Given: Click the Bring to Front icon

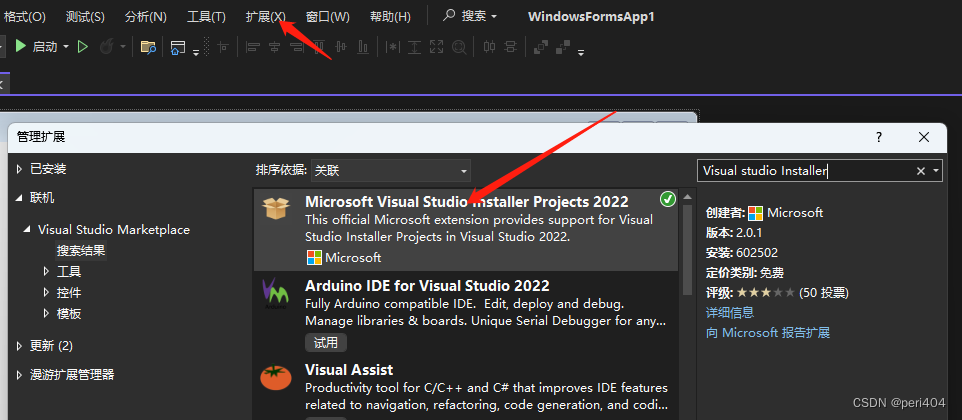Looking at the screenshot, I should click(541, 47).
